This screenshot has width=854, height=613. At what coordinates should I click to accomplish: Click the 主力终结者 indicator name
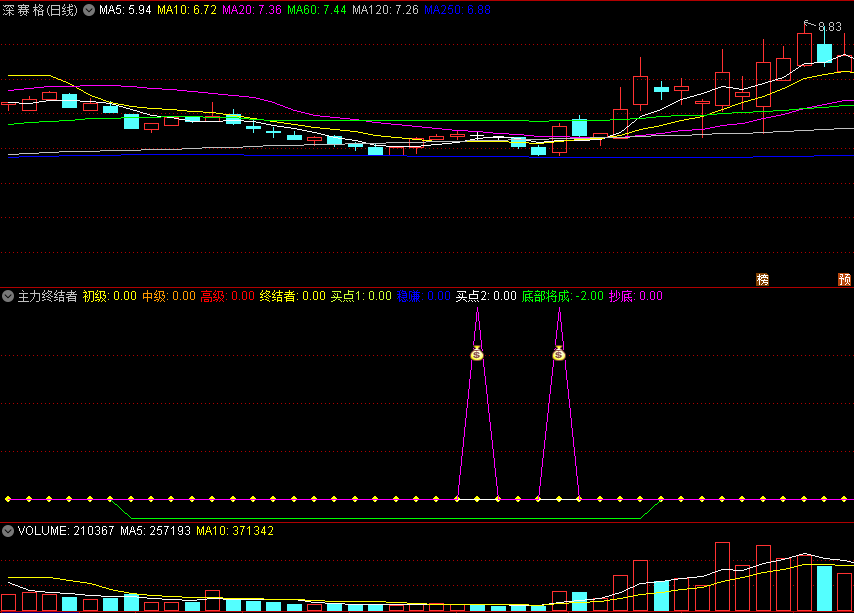click(x=47, y=296)
